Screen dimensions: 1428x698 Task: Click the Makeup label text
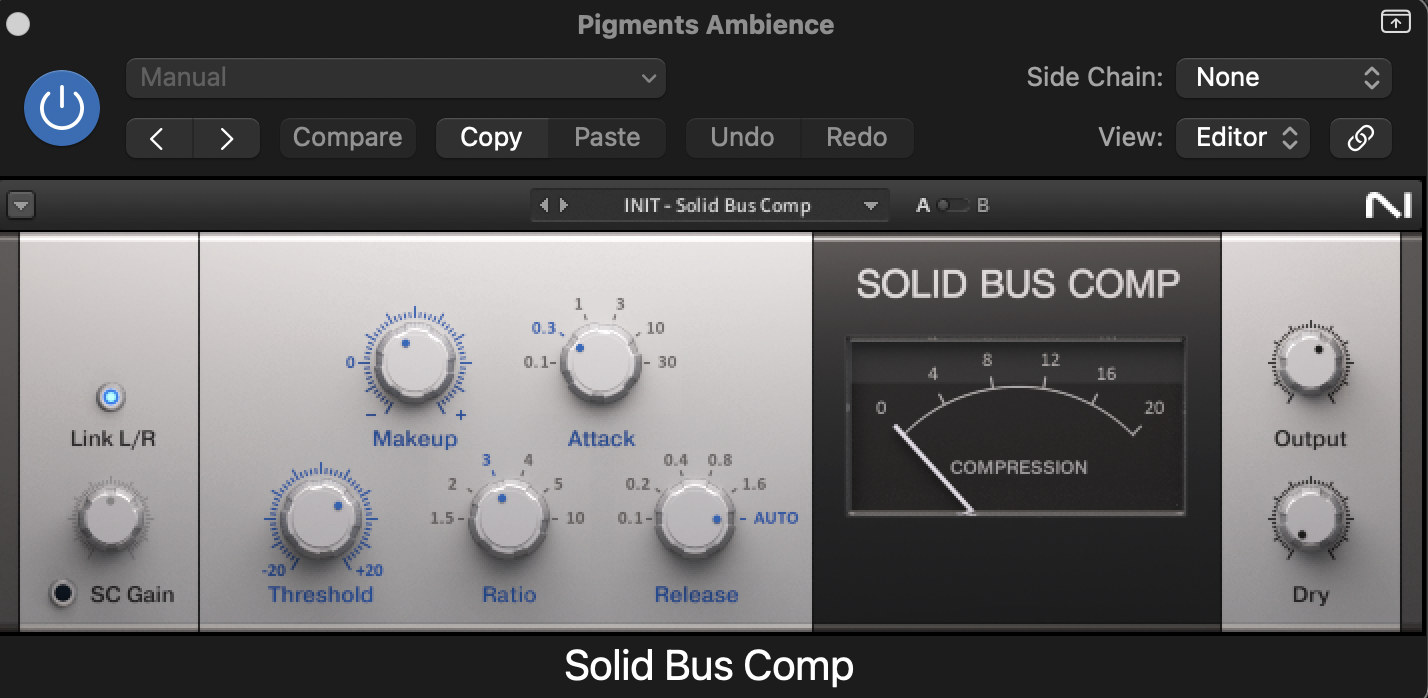coord(415,438)
